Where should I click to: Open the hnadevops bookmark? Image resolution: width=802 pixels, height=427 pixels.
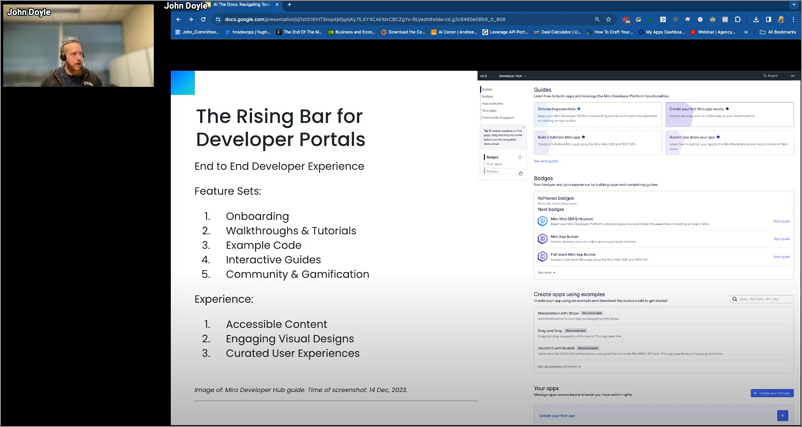[x=248, y=32]
